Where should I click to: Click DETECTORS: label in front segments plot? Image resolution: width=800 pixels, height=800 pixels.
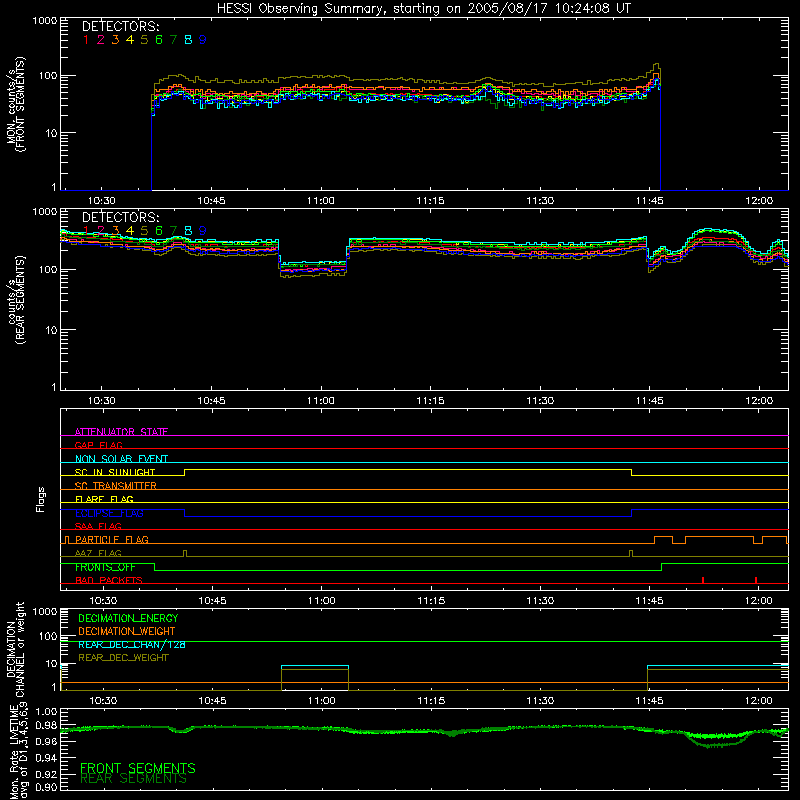120,27
